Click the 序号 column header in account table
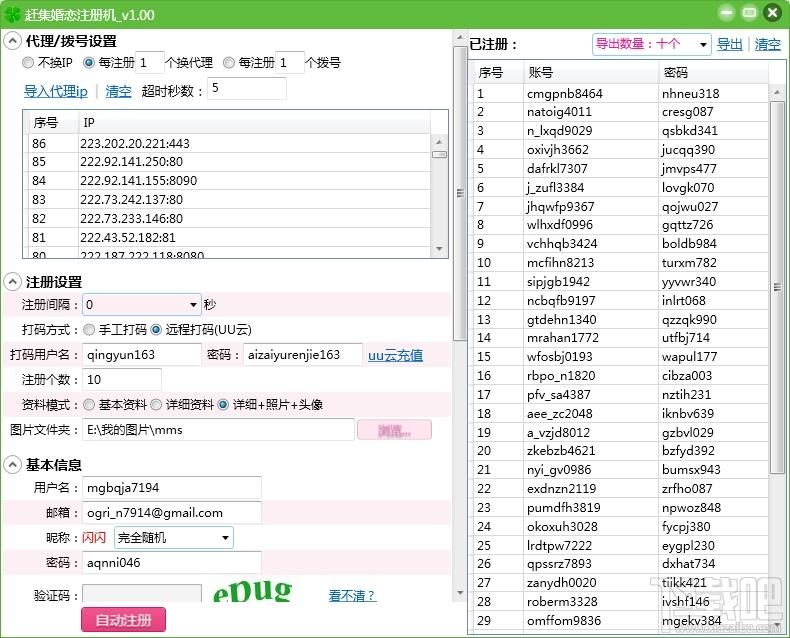 [496, 73]
